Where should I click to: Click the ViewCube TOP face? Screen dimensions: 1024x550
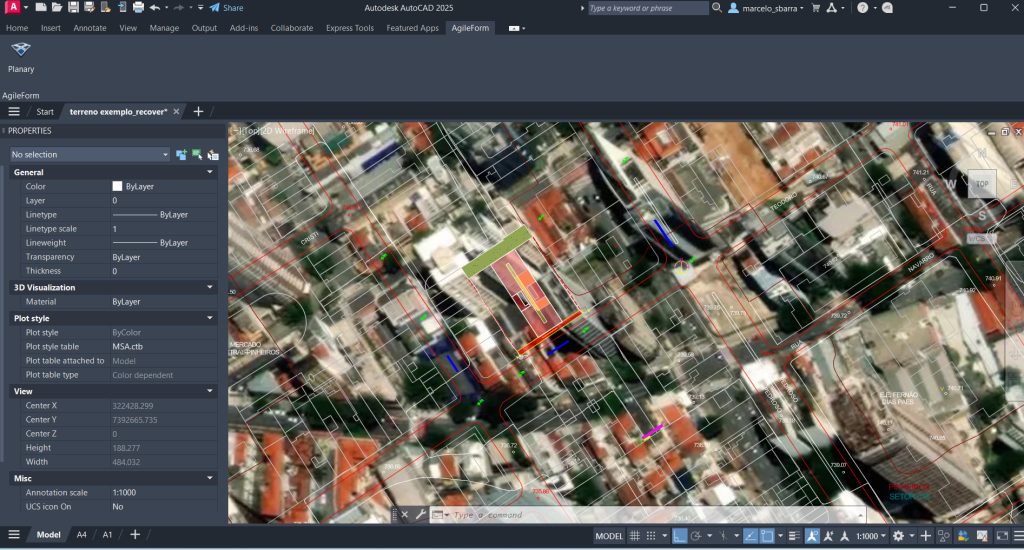tap(982, 184)
